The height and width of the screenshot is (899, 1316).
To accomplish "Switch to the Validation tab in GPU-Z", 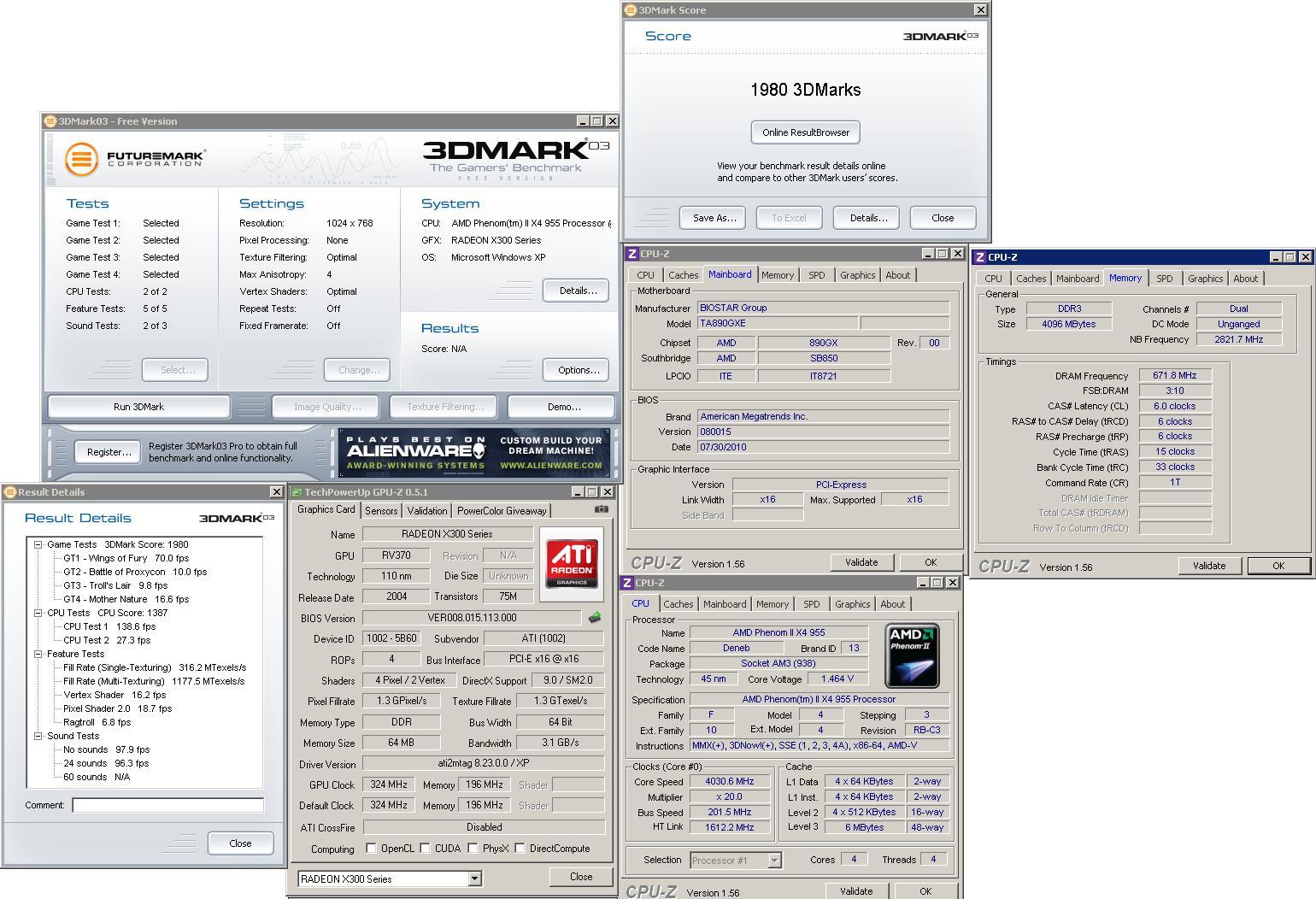I will pos(426,511).
